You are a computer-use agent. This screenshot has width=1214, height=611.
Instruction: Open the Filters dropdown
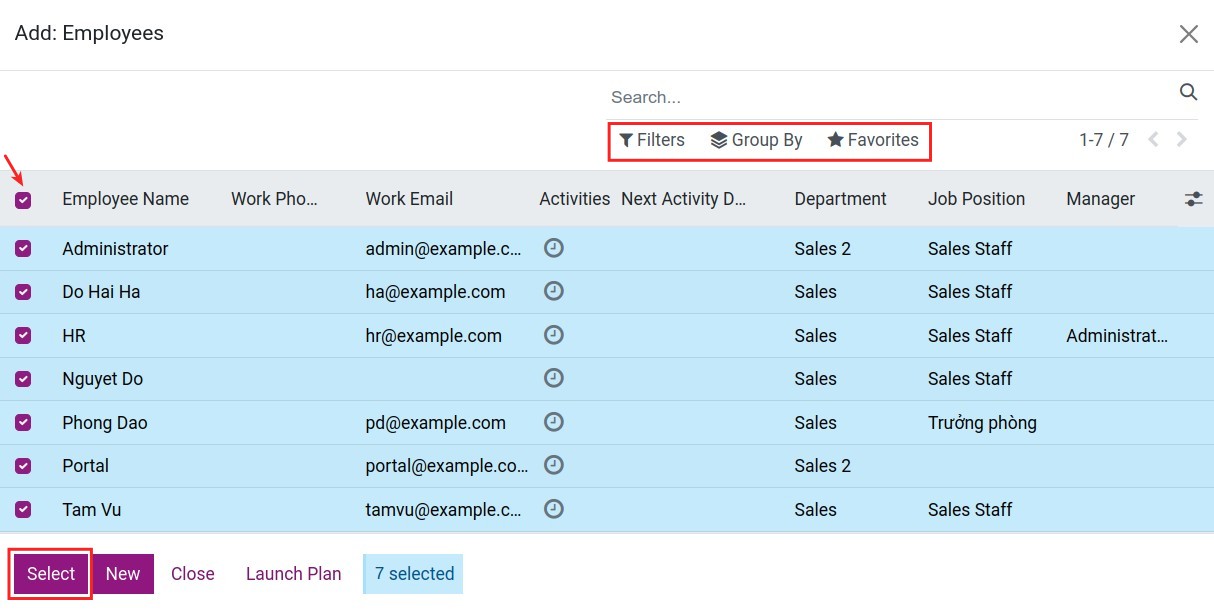coord(652,140)
